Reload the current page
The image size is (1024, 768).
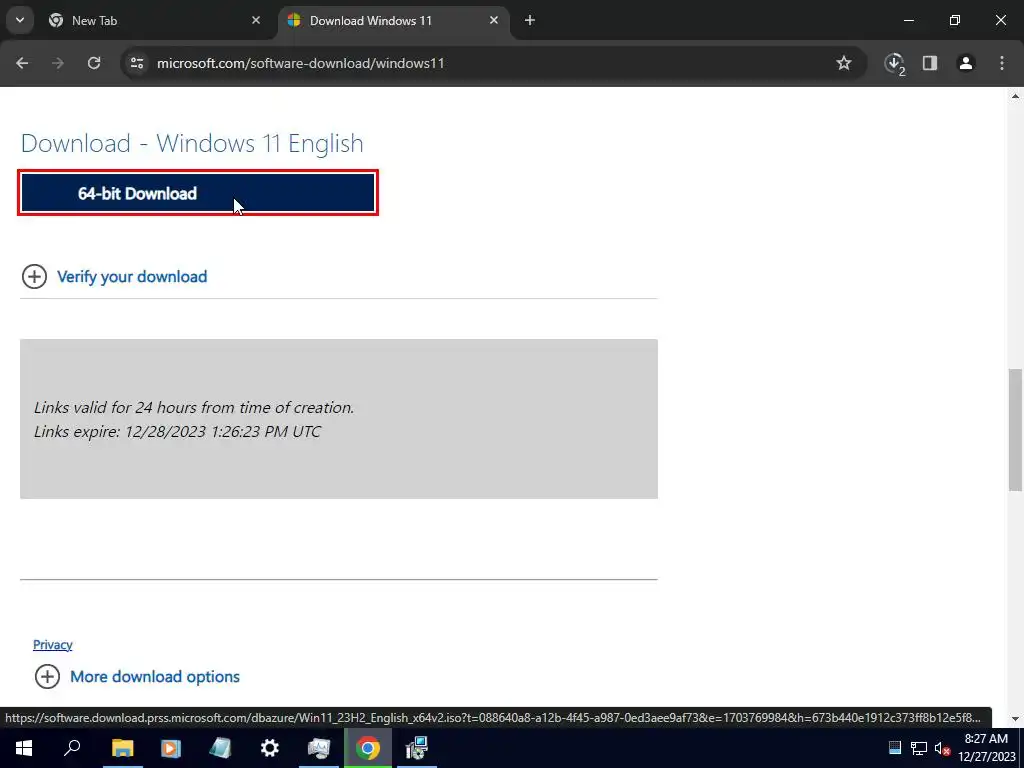coord(94,63)
